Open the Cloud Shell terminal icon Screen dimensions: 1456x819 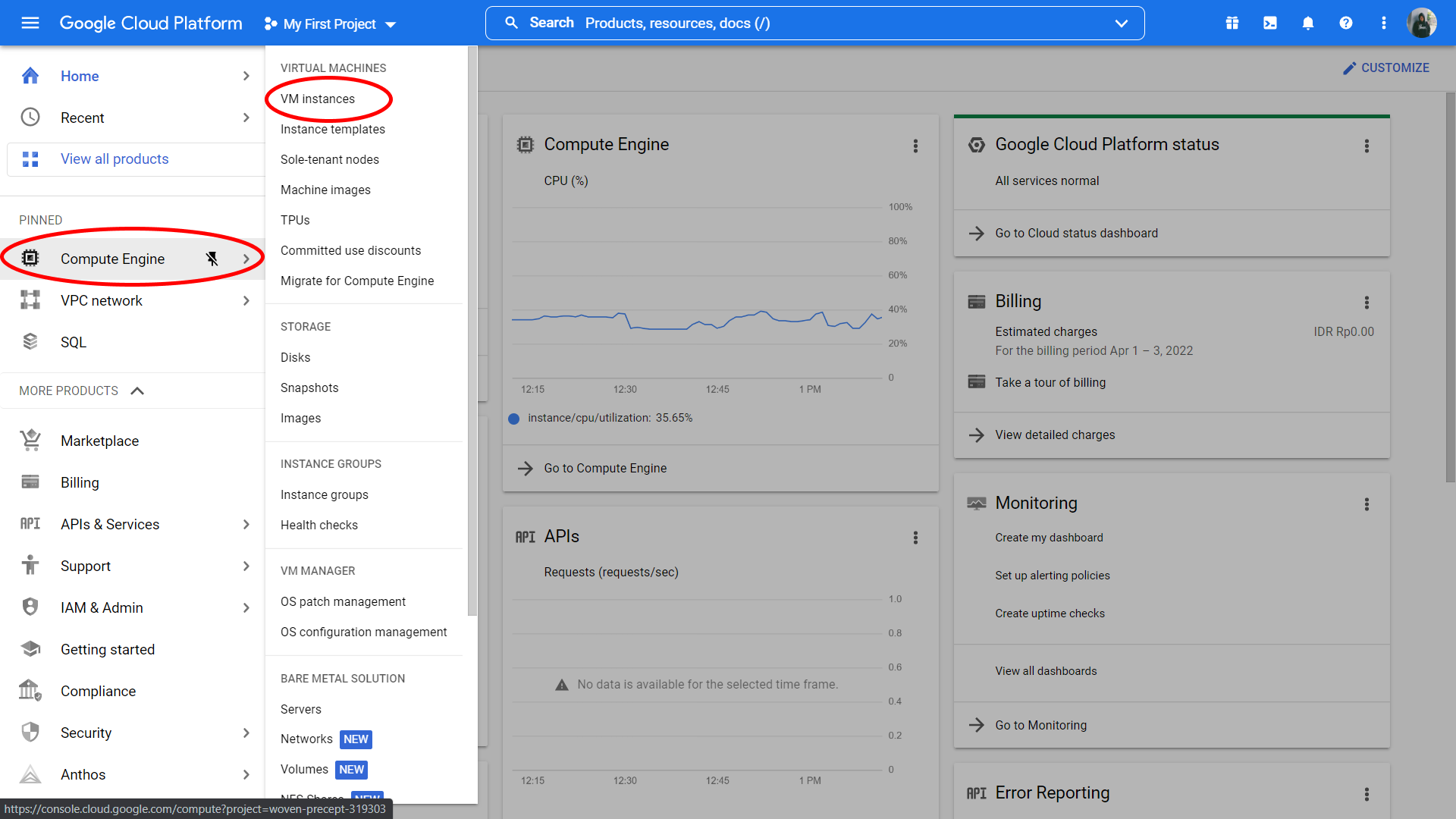1269,23
